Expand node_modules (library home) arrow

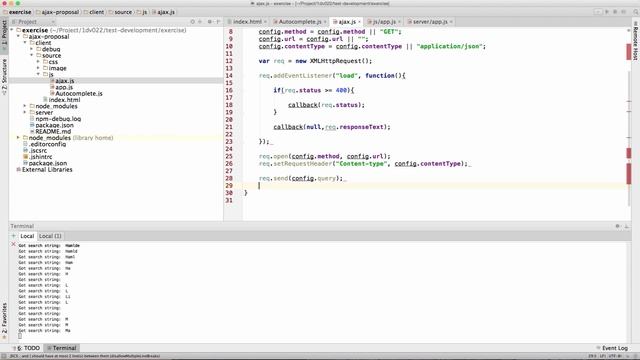(18, 138)
